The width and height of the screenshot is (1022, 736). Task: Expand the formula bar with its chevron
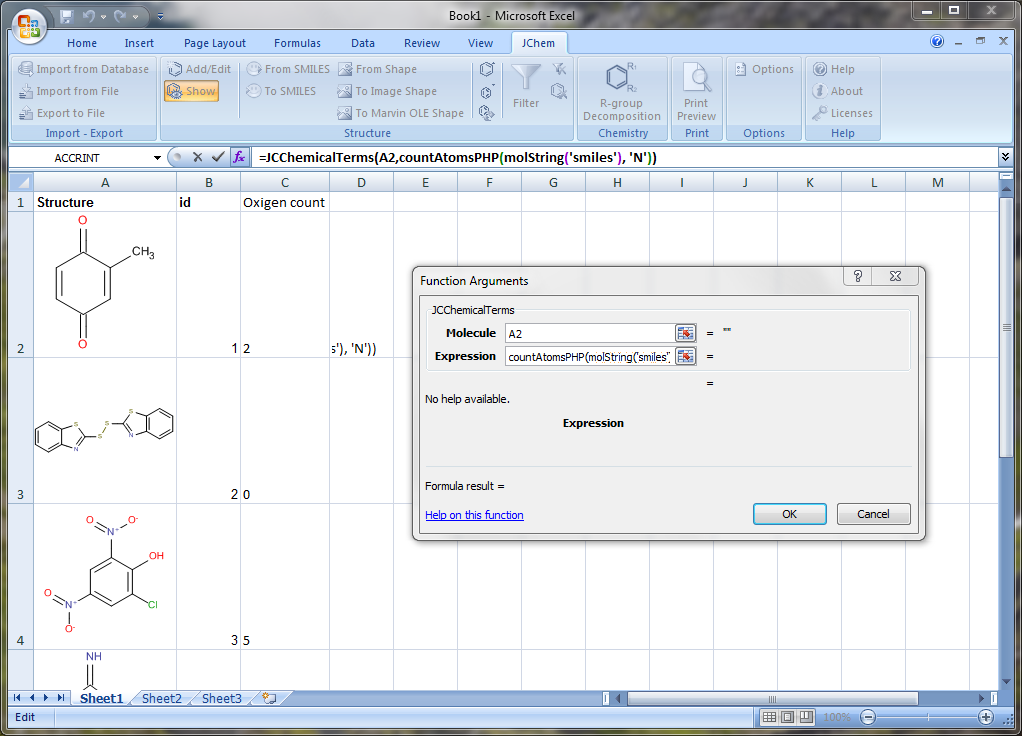[x=1006, y=157]
